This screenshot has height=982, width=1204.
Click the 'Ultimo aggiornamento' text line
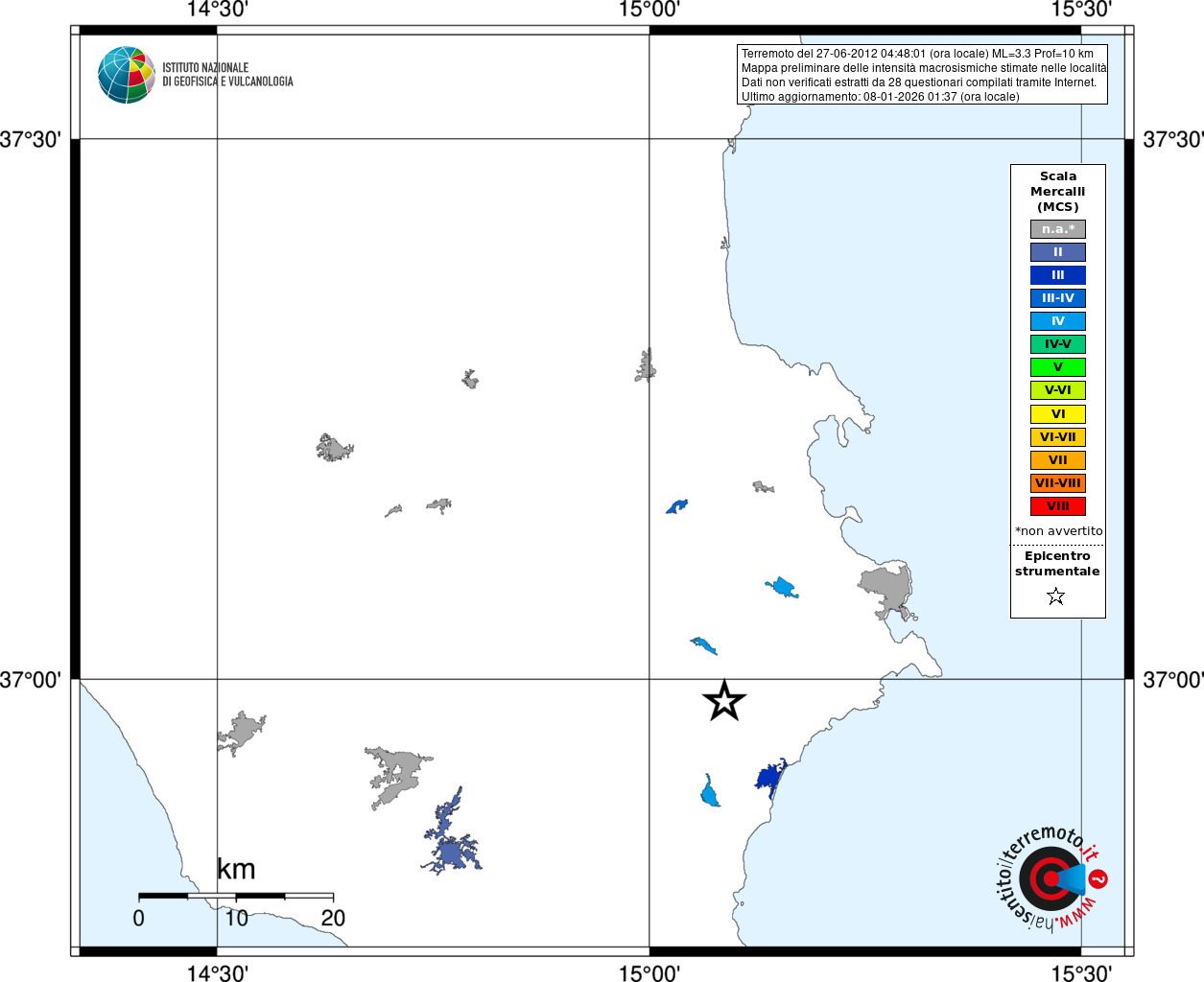click(880, 97)
